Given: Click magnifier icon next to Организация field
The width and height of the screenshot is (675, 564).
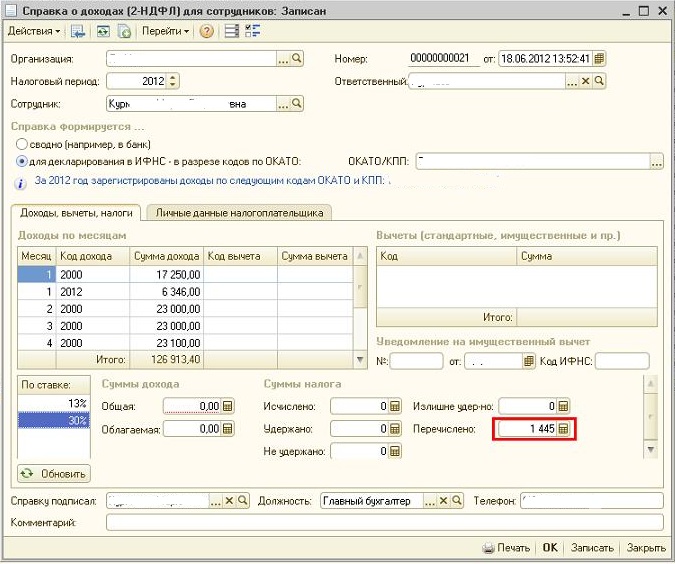Looking at the screenshot, I should point(297,59).
